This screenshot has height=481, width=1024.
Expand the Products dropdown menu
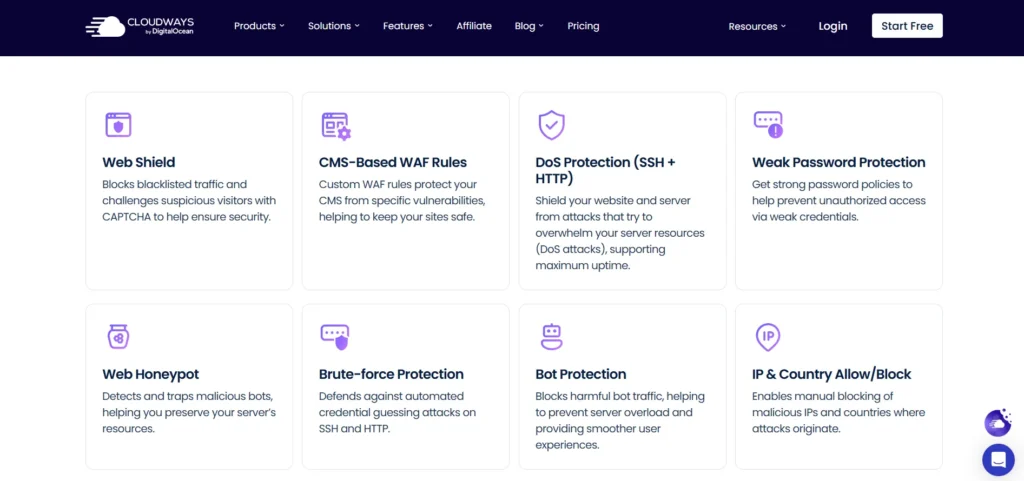pyautogui.click(x=259, y=26)
